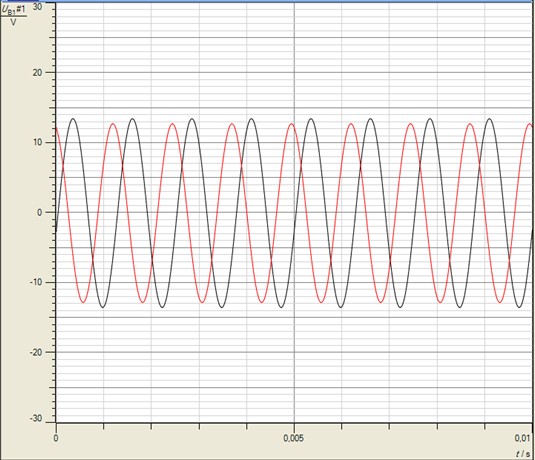Select the t / s axis unit label

point(523,454)
